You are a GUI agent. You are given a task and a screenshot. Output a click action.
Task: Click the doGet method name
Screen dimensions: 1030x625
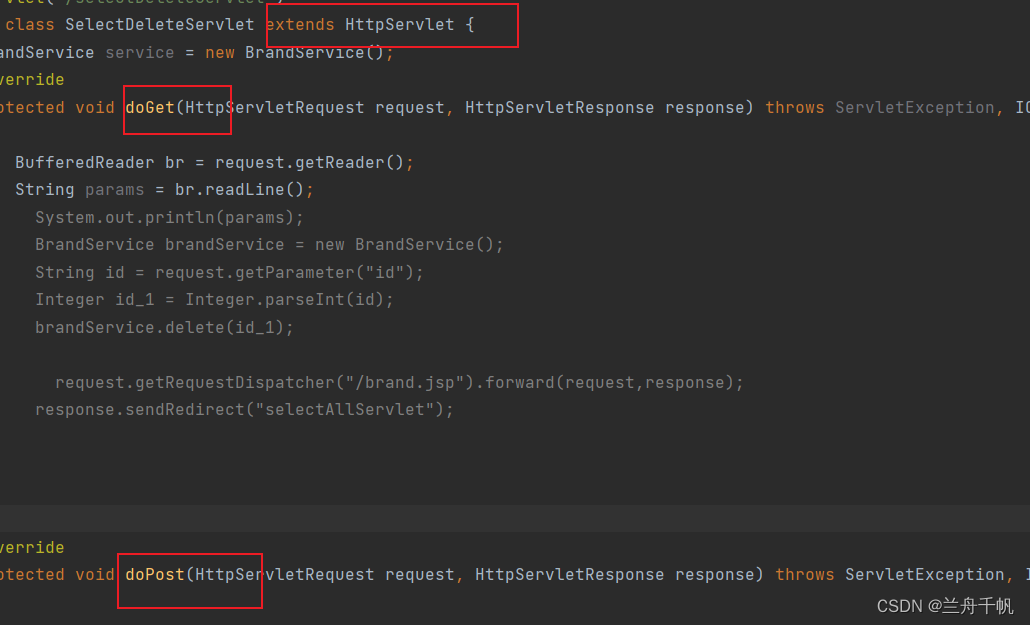[x=150, y=108]
